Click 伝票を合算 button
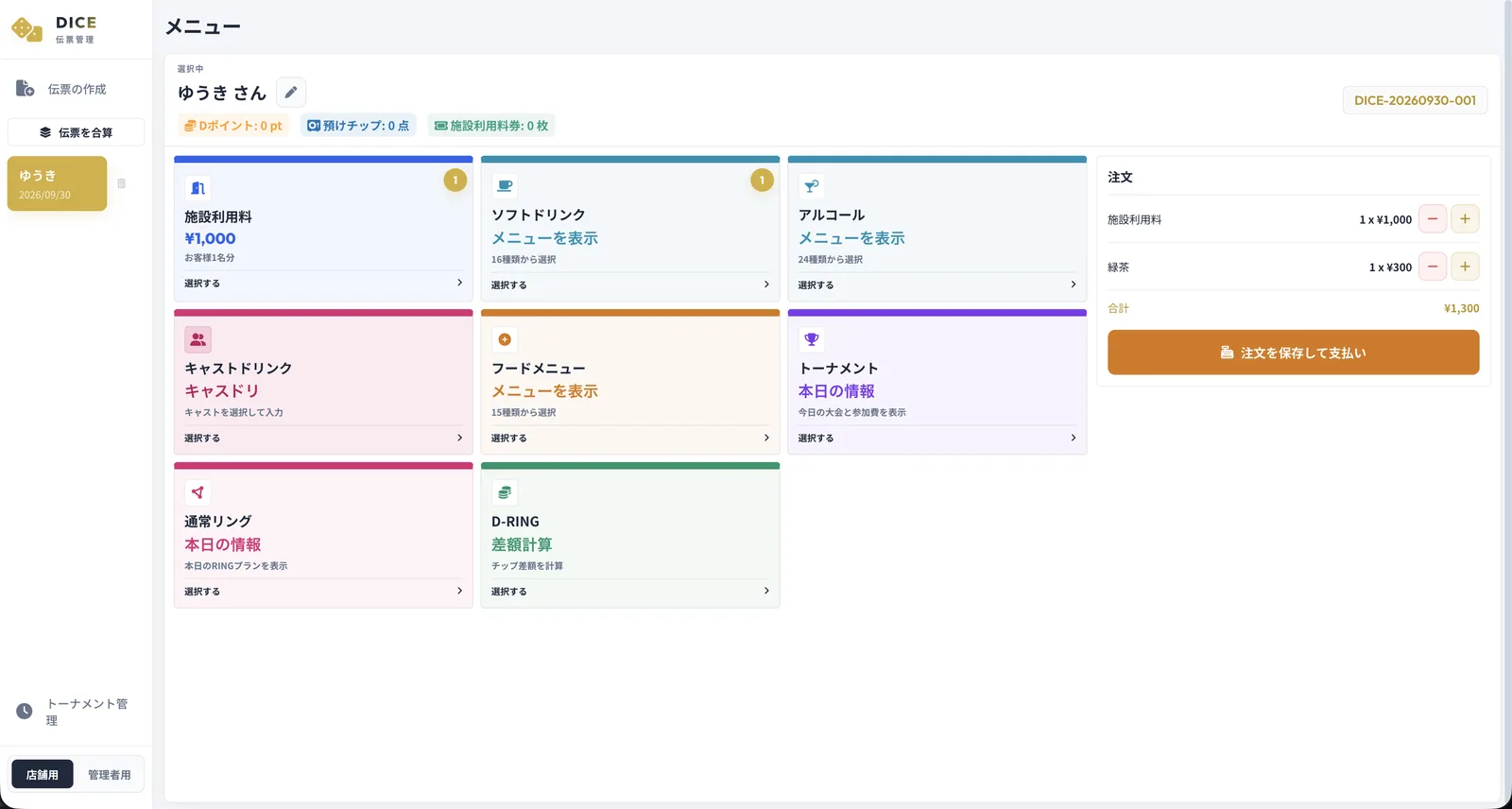Viewport: 1512px width, 809px height. (76, 132)
